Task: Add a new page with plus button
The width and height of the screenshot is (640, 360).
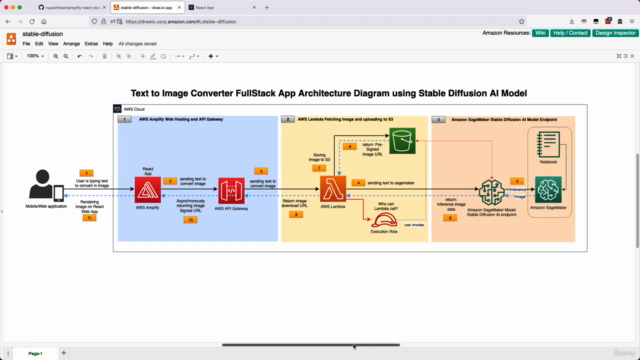Action: tap(64, 353)
